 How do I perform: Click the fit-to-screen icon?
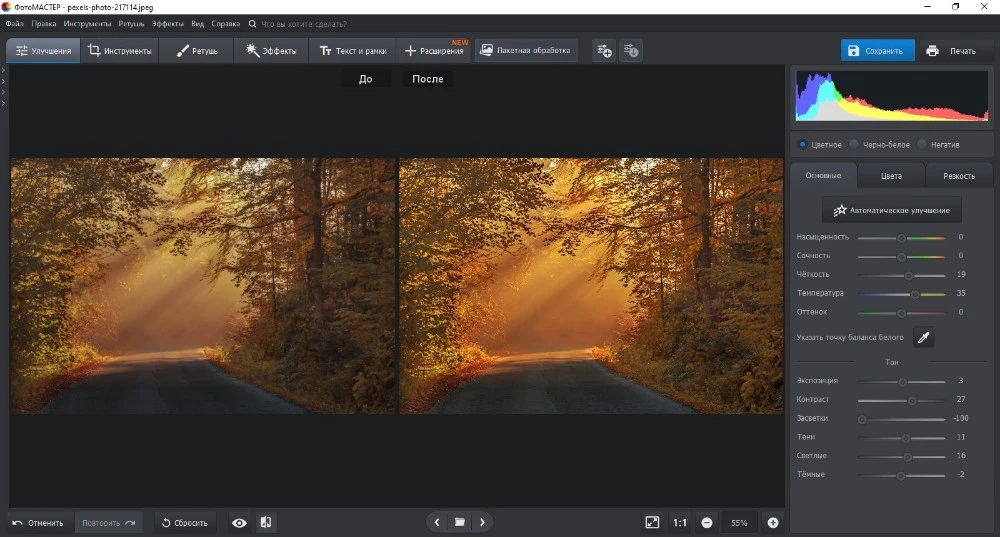click(652, 522)
